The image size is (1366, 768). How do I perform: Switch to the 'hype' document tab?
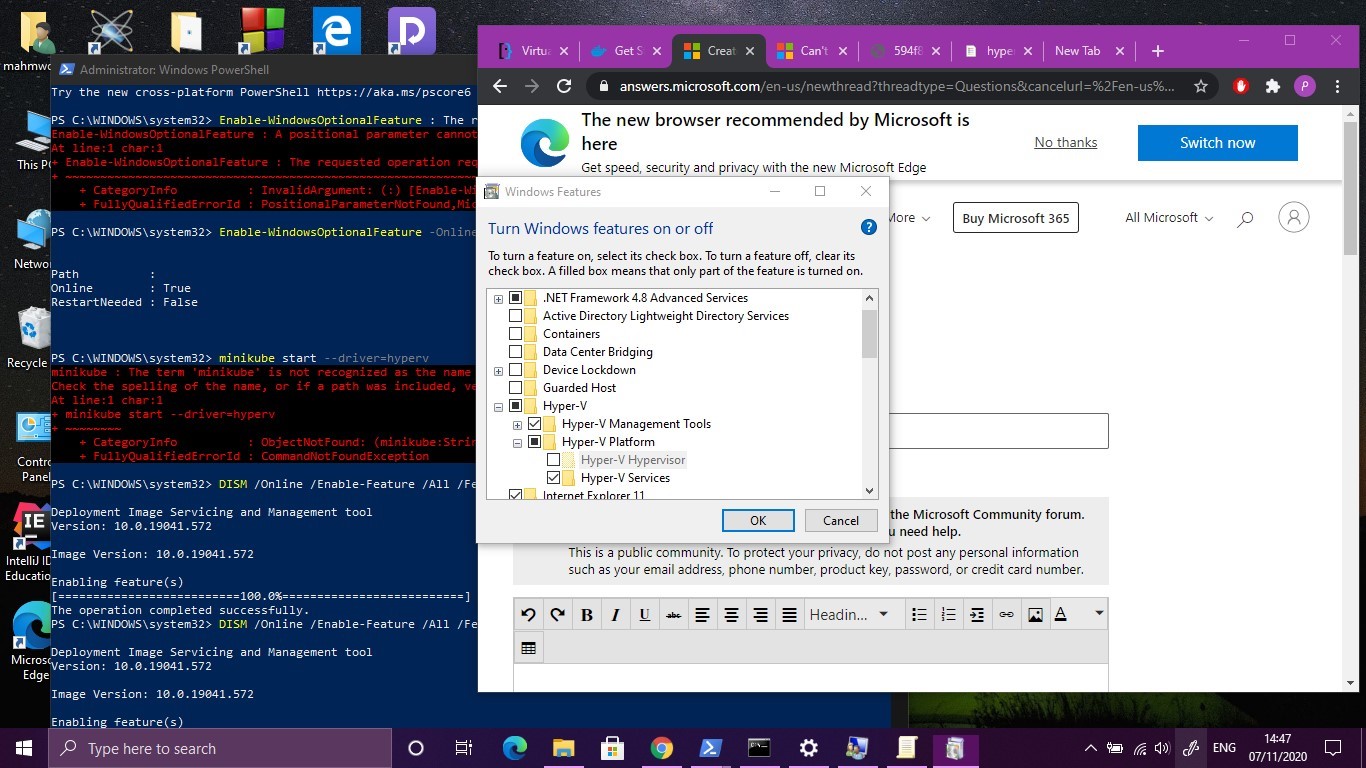(x=998, y=51)
